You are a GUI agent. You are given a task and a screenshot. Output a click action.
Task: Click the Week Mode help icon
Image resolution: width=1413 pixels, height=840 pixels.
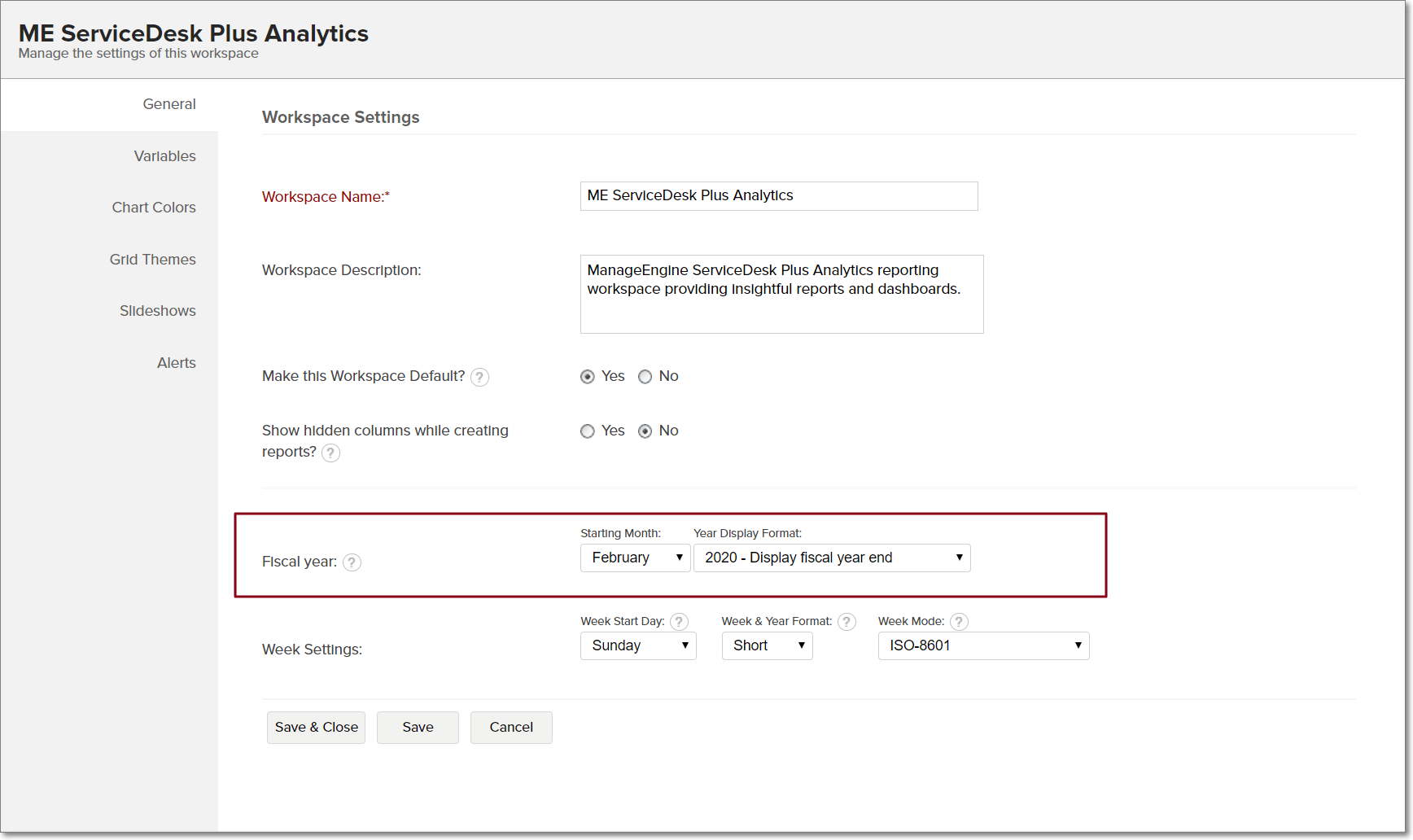[x=959, y=622]
